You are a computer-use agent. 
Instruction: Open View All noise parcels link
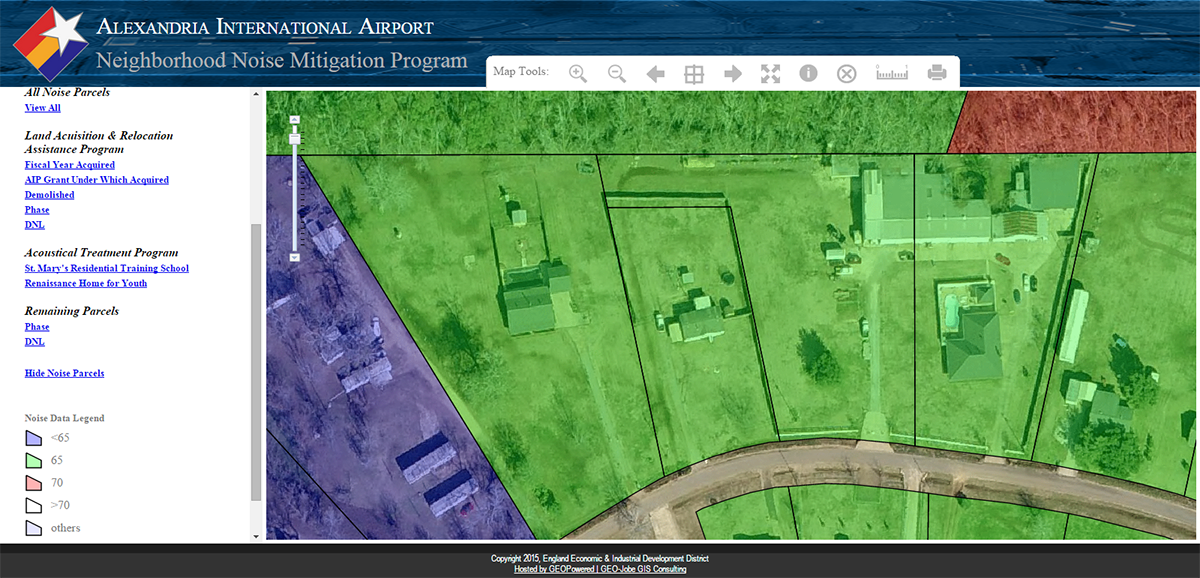[x=42, y=108]
